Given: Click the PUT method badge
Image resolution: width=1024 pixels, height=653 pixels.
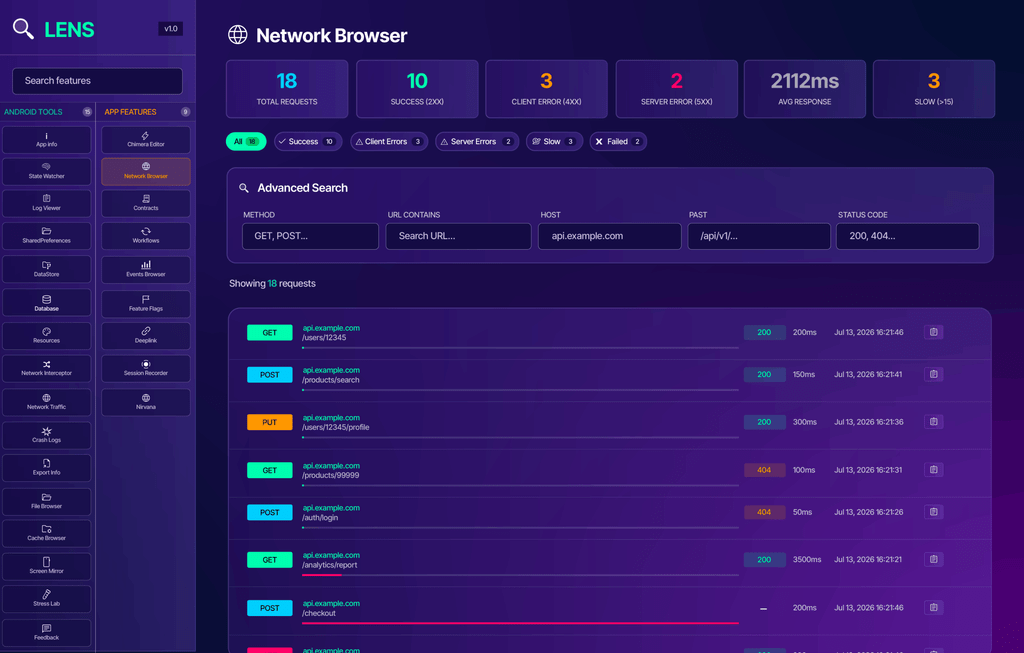Looking at the screenshot, I should pyautogui.click(x=270, y=422).
